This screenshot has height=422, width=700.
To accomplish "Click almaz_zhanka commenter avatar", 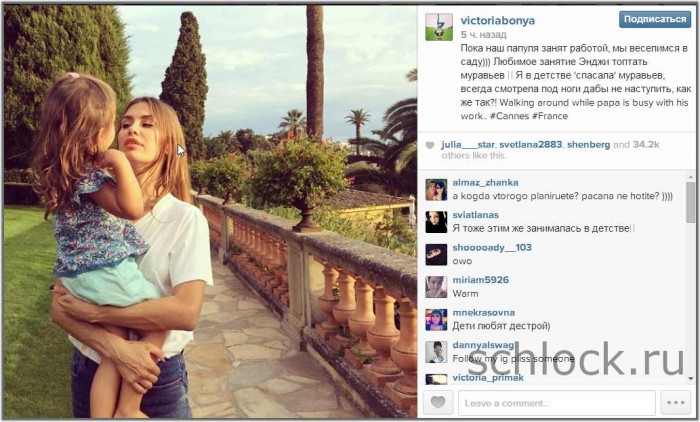I will pyautogui.click(x=436, y=189).
